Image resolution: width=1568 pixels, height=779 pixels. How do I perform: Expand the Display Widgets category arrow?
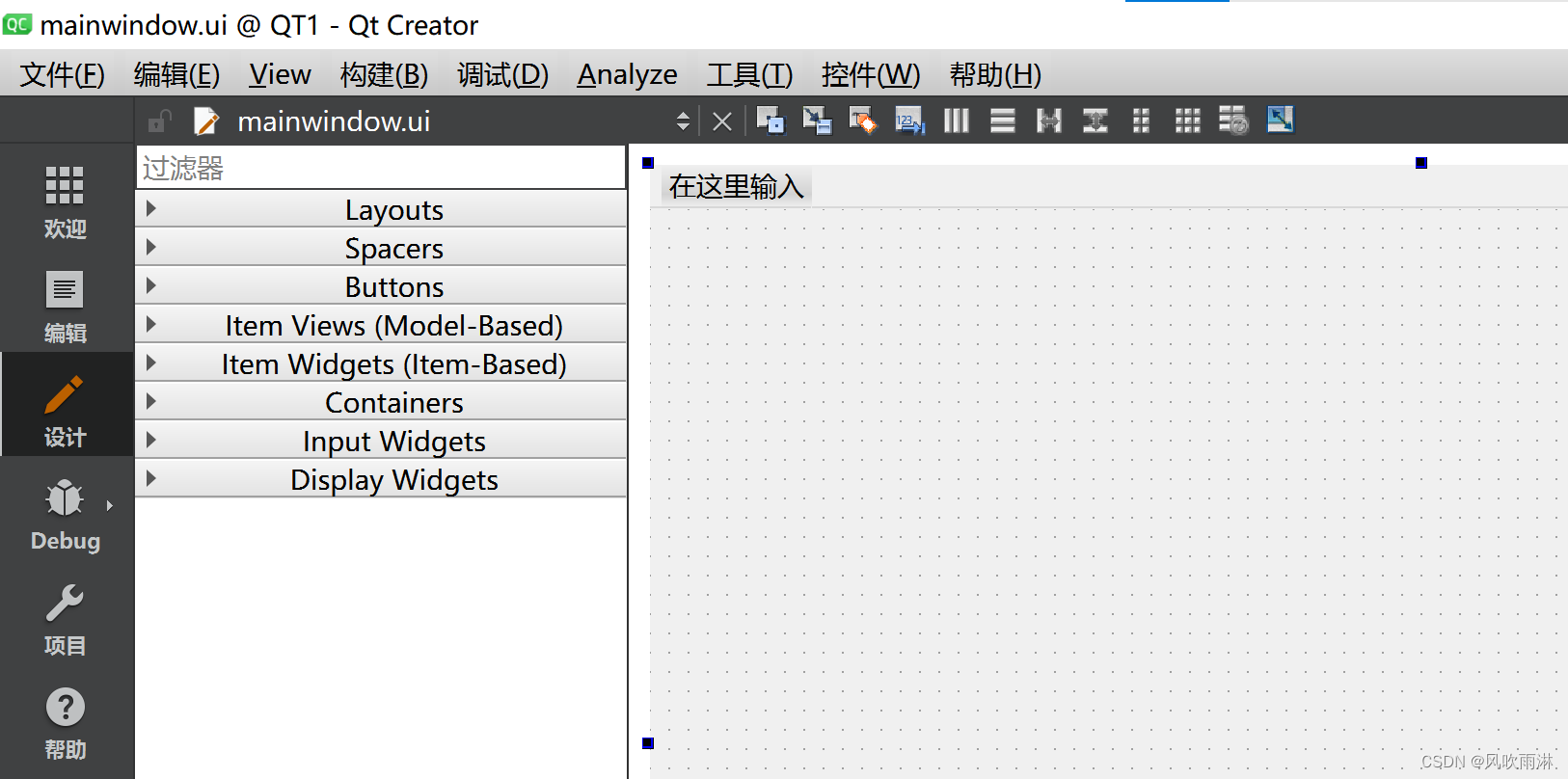click(150, 478)
